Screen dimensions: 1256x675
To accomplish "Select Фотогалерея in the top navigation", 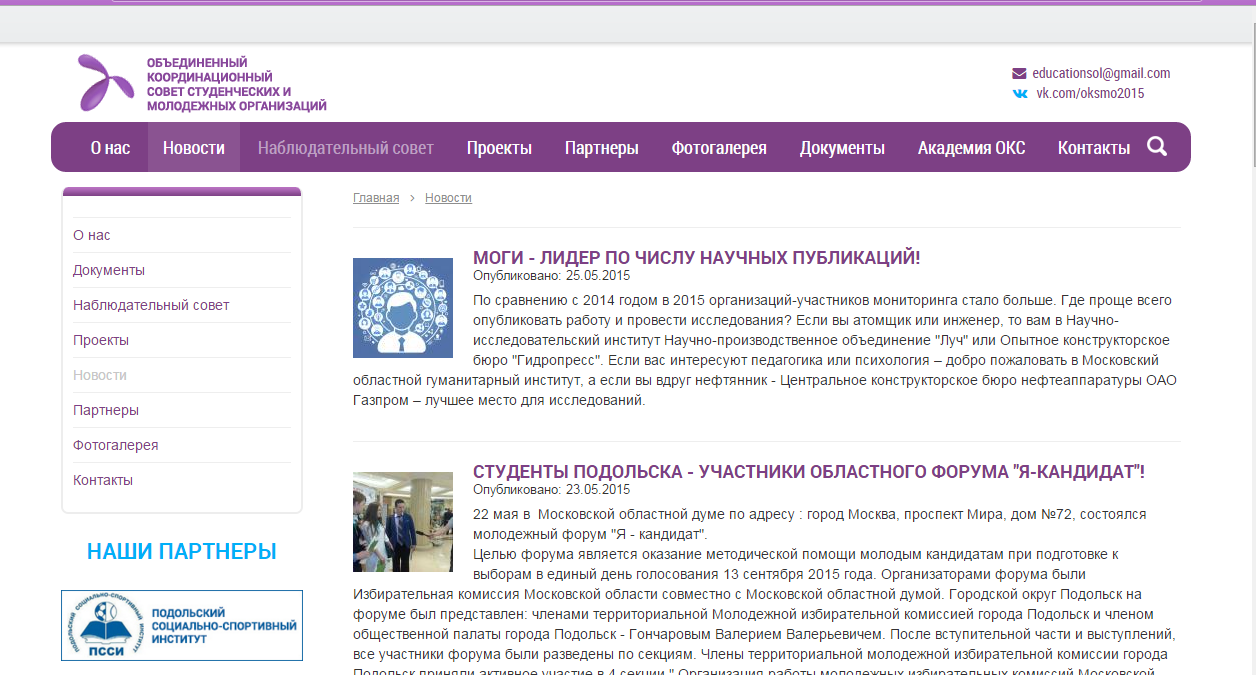I will click(719, 148).
